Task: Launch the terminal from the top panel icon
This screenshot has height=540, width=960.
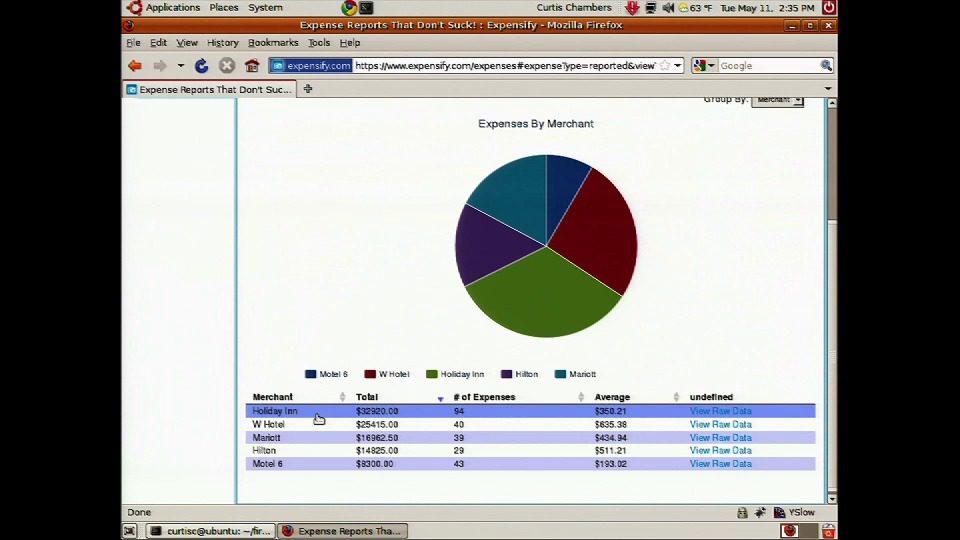Action: click(x=366, y=7)
